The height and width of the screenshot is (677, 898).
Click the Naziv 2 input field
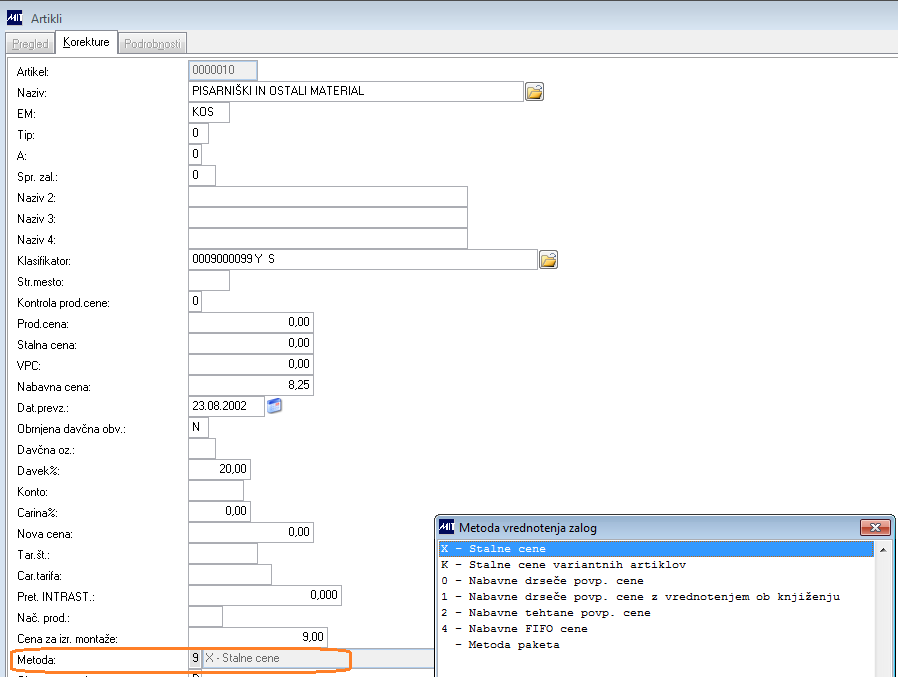pyautogui.click(x=328, y=196)
